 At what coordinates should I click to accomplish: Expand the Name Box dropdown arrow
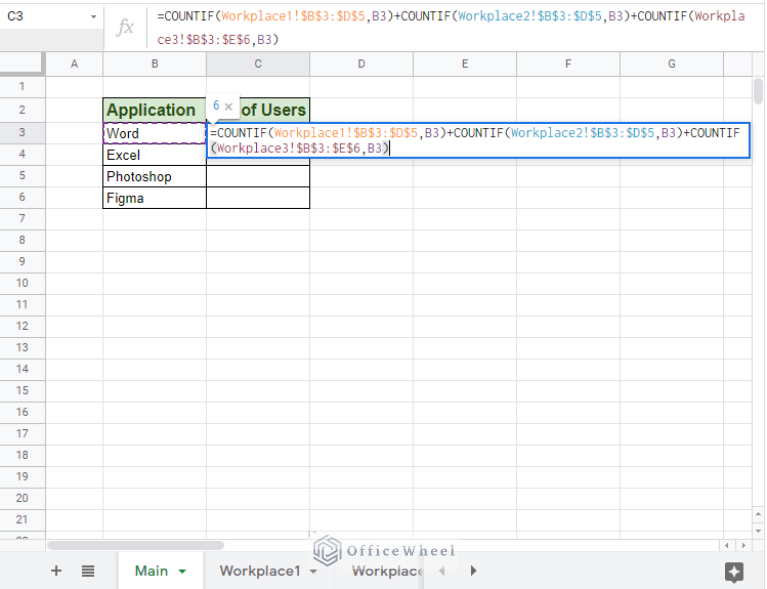pyautogui.click(x=94, y=17)
